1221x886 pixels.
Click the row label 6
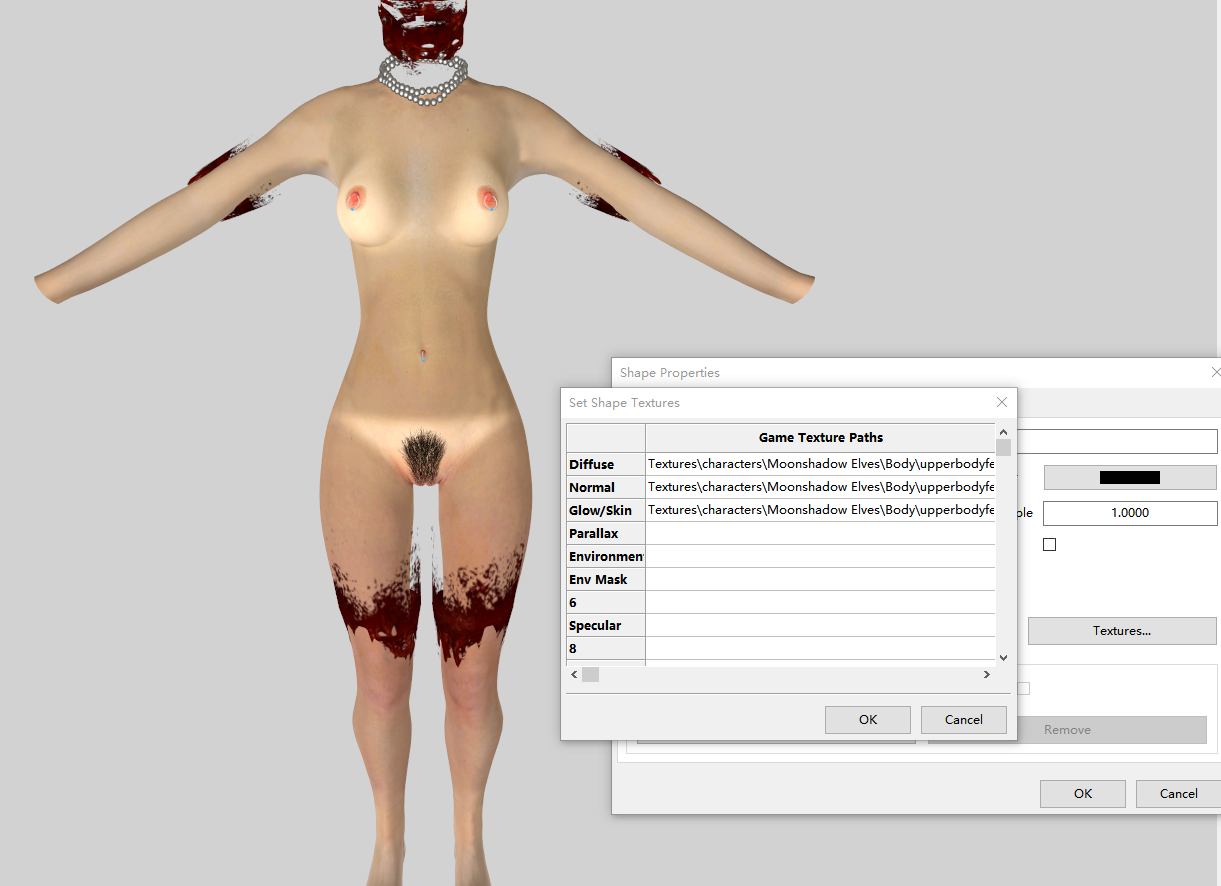point(606,602)
